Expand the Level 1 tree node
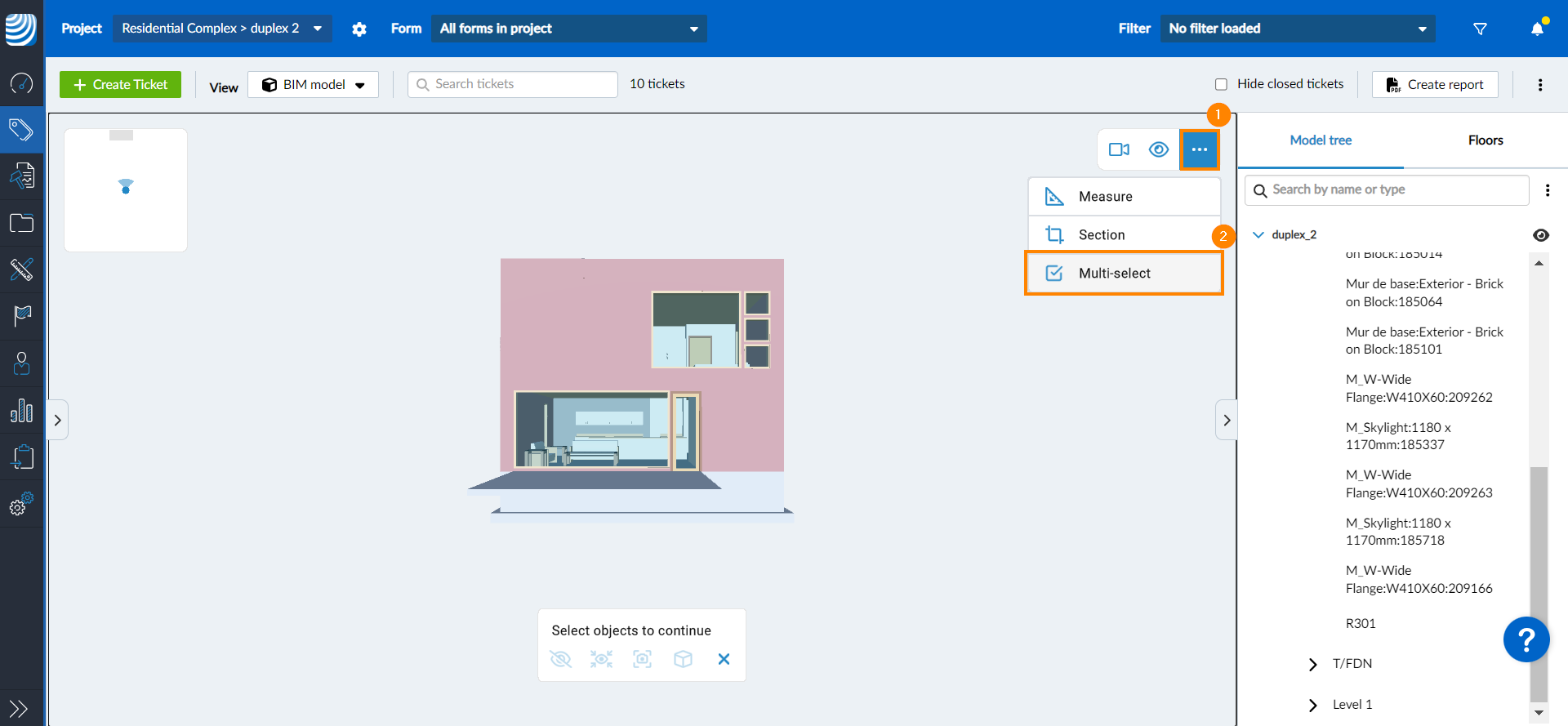1568x726 pixels. [1312, 705]
